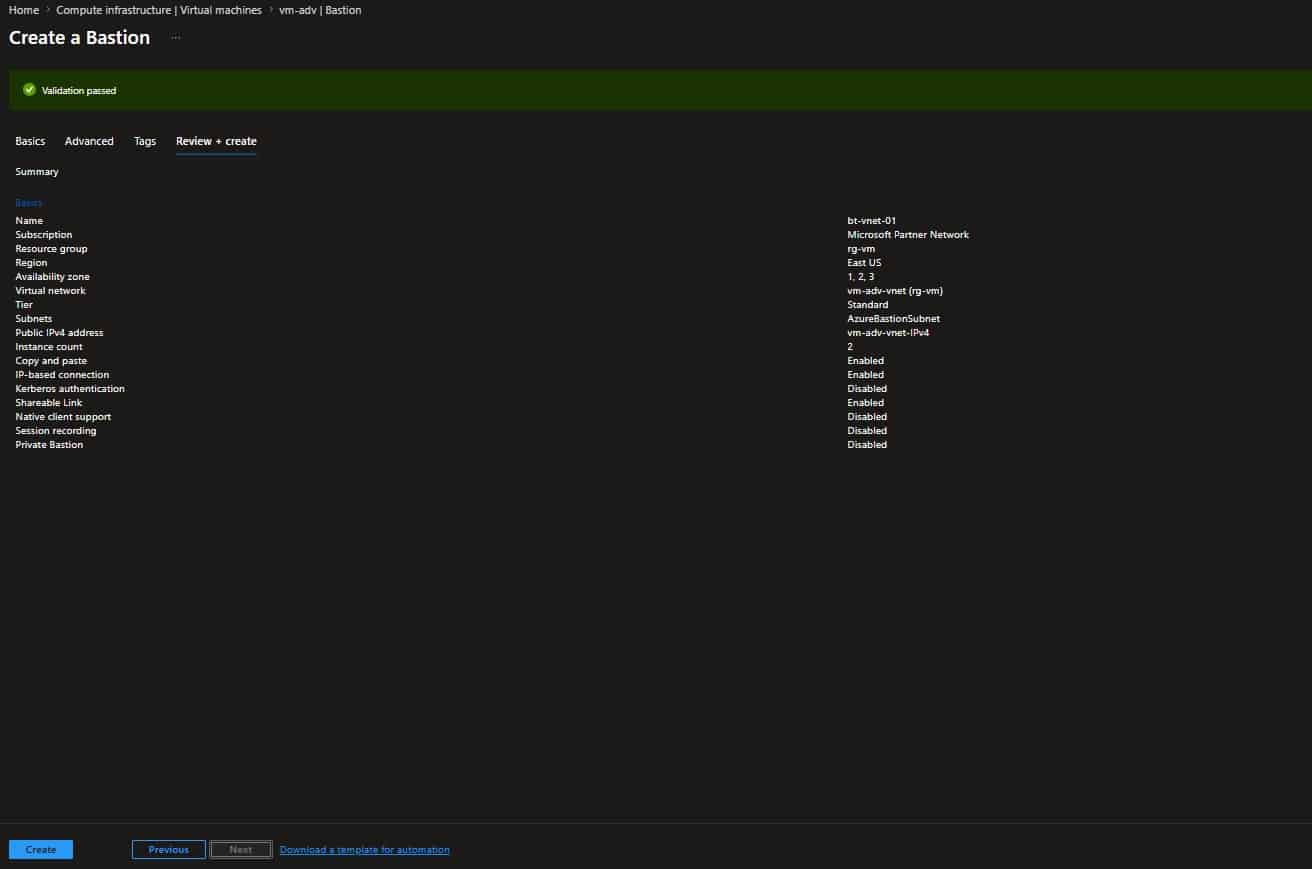Open Download a template for automation
The width and height of the screenshot is (1312, 869).
pyautogui.click(x=364, y=848)
